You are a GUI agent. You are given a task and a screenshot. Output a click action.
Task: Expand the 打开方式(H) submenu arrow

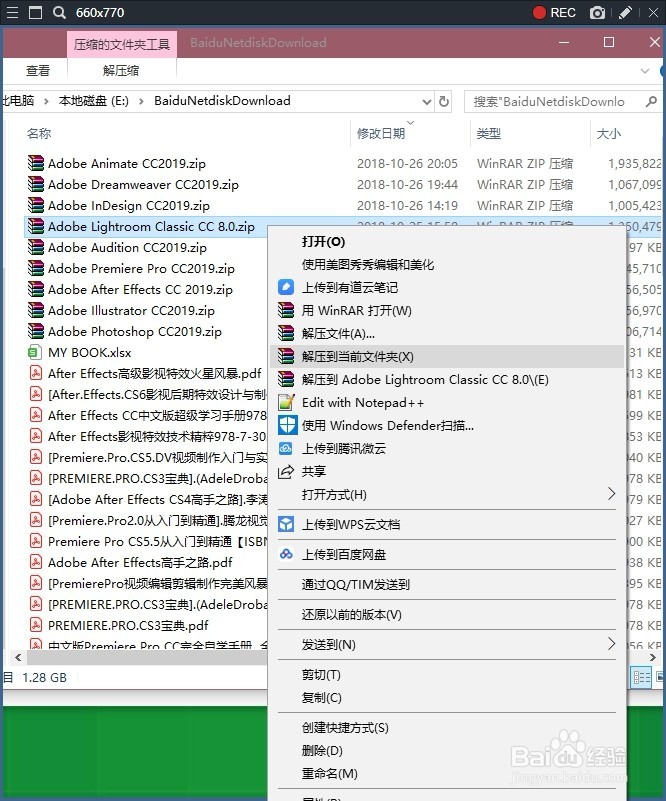(x=611, y=494)
